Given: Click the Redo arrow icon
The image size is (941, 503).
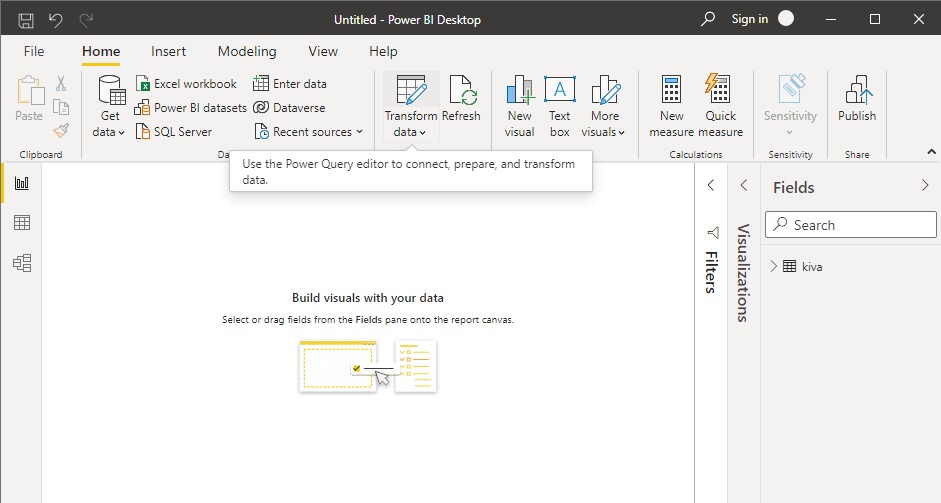Looking at the screenshot, I should 86,20.
